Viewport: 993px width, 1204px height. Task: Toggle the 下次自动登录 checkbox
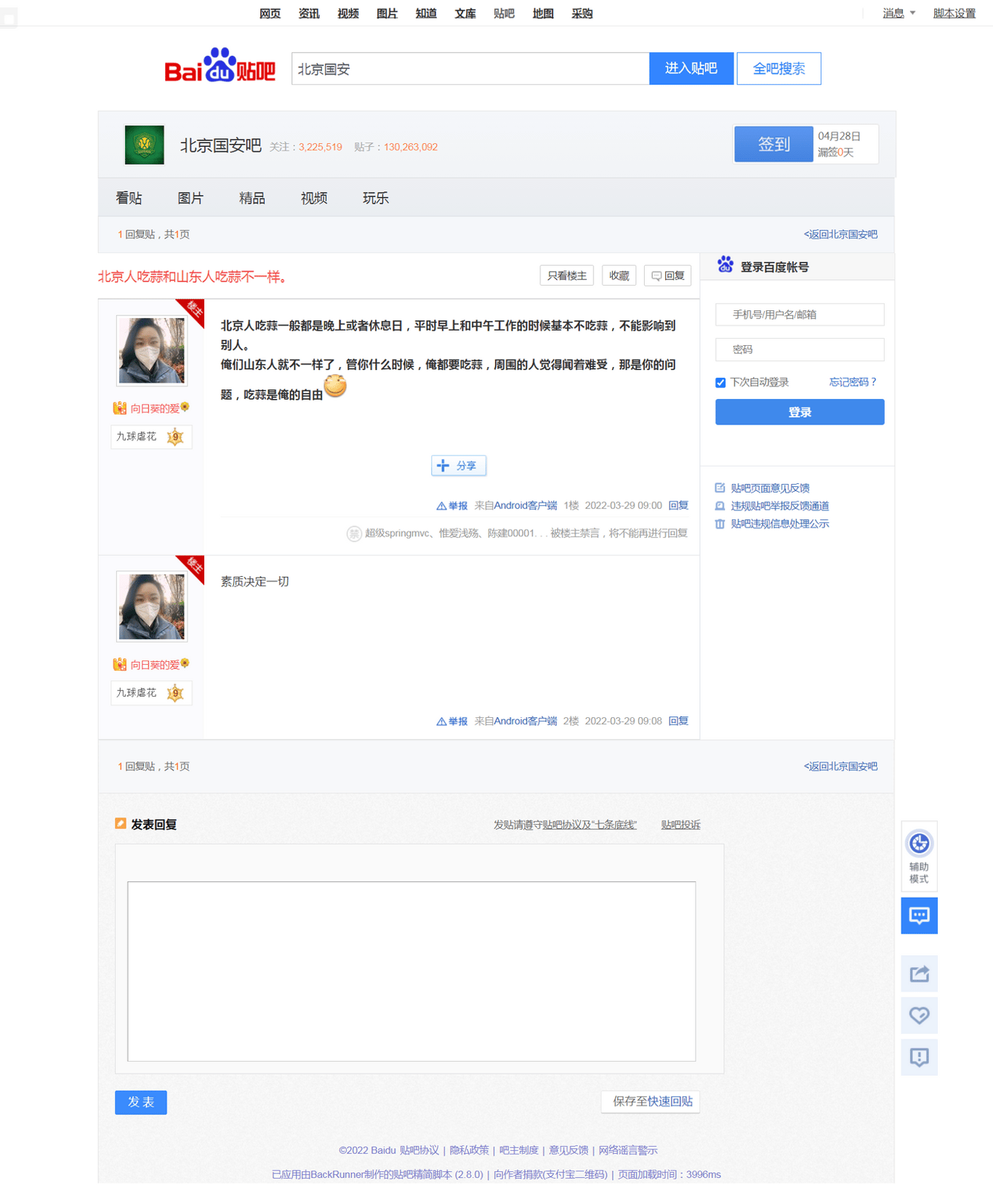[720, 382]
